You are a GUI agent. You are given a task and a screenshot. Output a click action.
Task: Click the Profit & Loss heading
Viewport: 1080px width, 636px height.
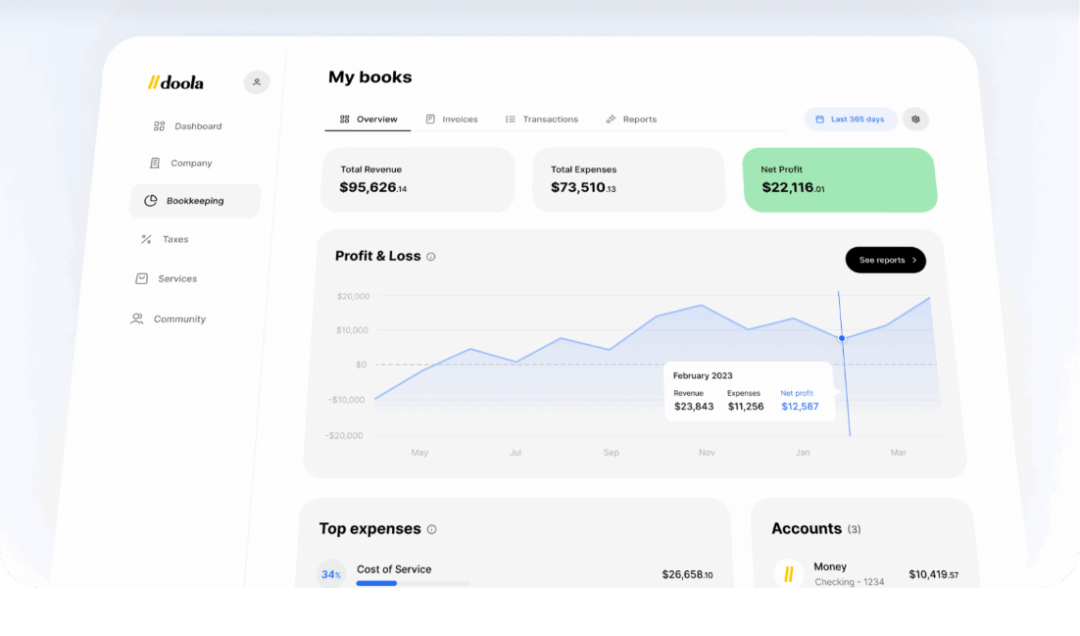tap(377, 256)
